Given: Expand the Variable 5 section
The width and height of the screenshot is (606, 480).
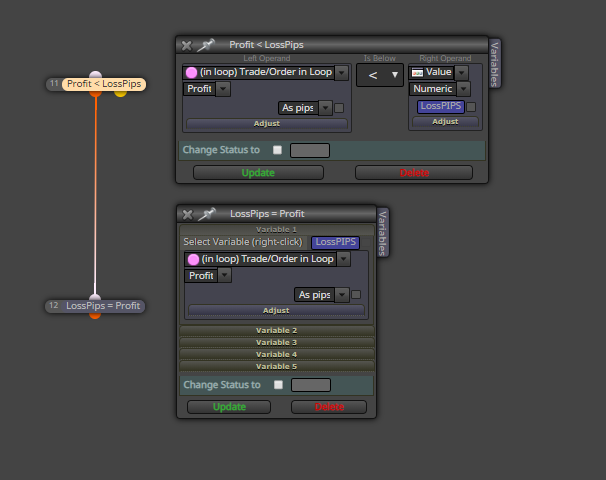Looking at the screenshot, I should click(x=276, y=366).
